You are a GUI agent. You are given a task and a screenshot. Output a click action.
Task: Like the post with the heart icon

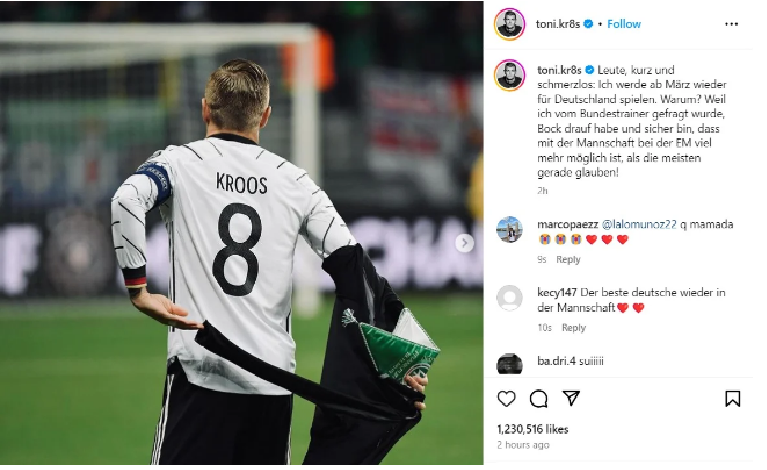[x=506, y=399]
